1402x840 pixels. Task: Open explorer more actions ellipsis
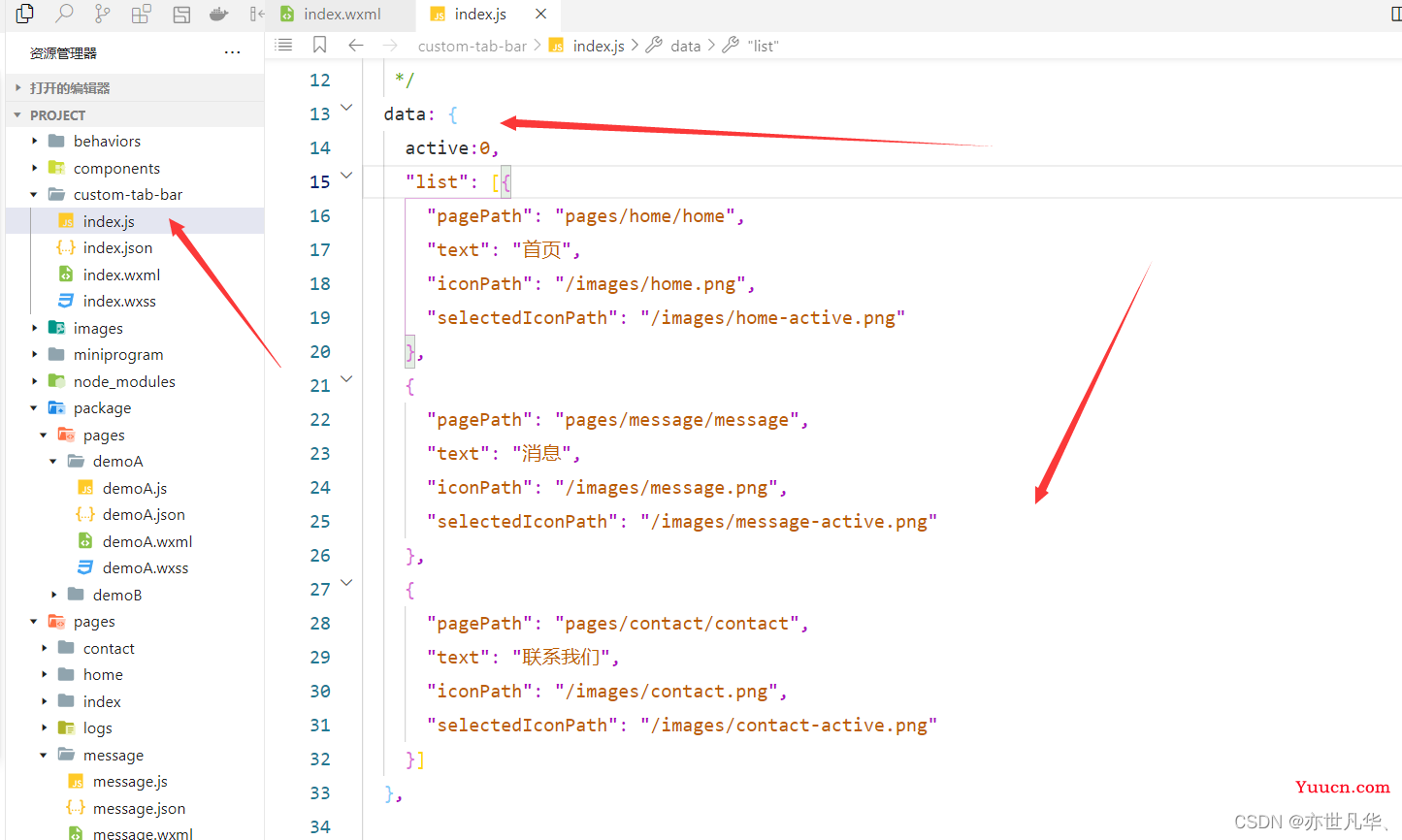pos(232,52)
